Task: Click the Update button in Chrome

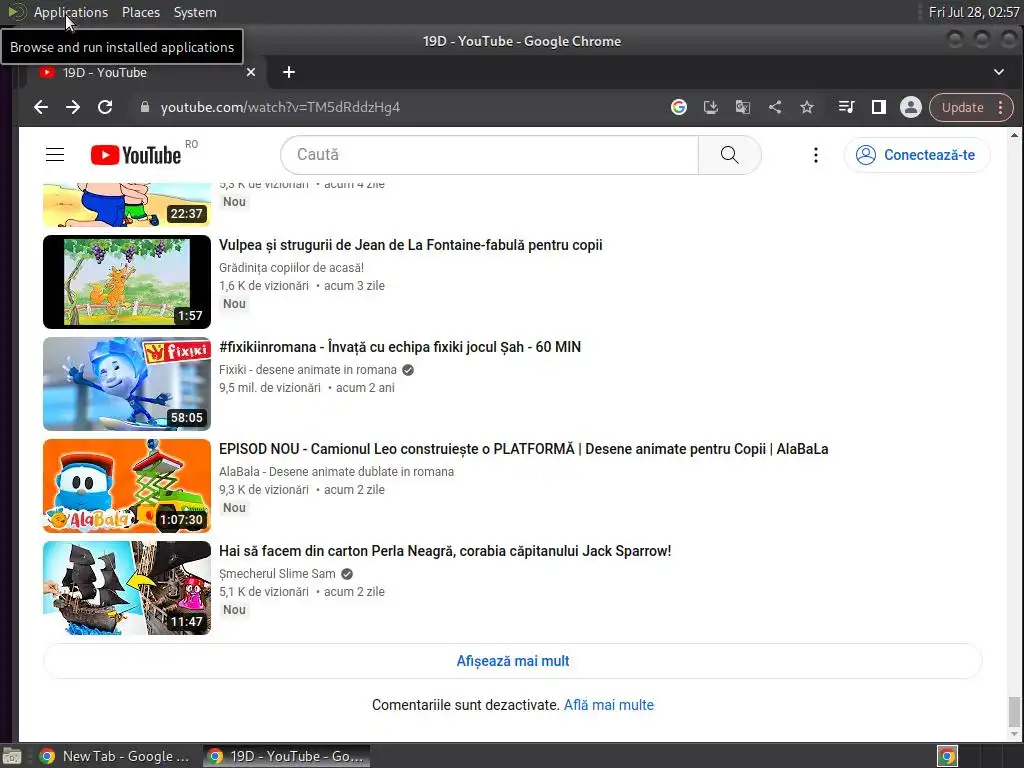Action: (x=963, y=107)
